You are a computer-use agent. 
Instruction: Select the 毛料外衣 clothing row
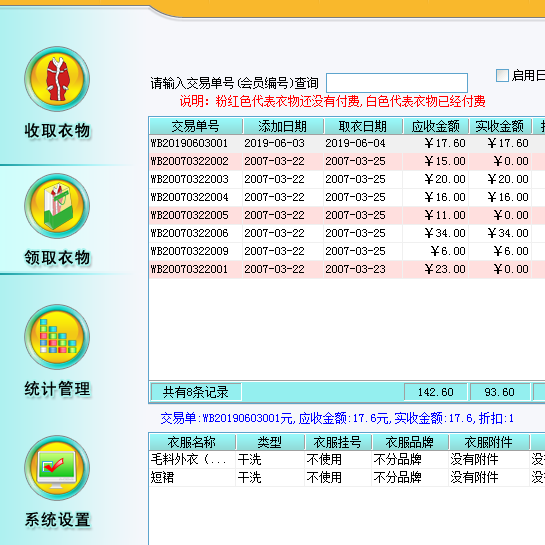[347, 459]
